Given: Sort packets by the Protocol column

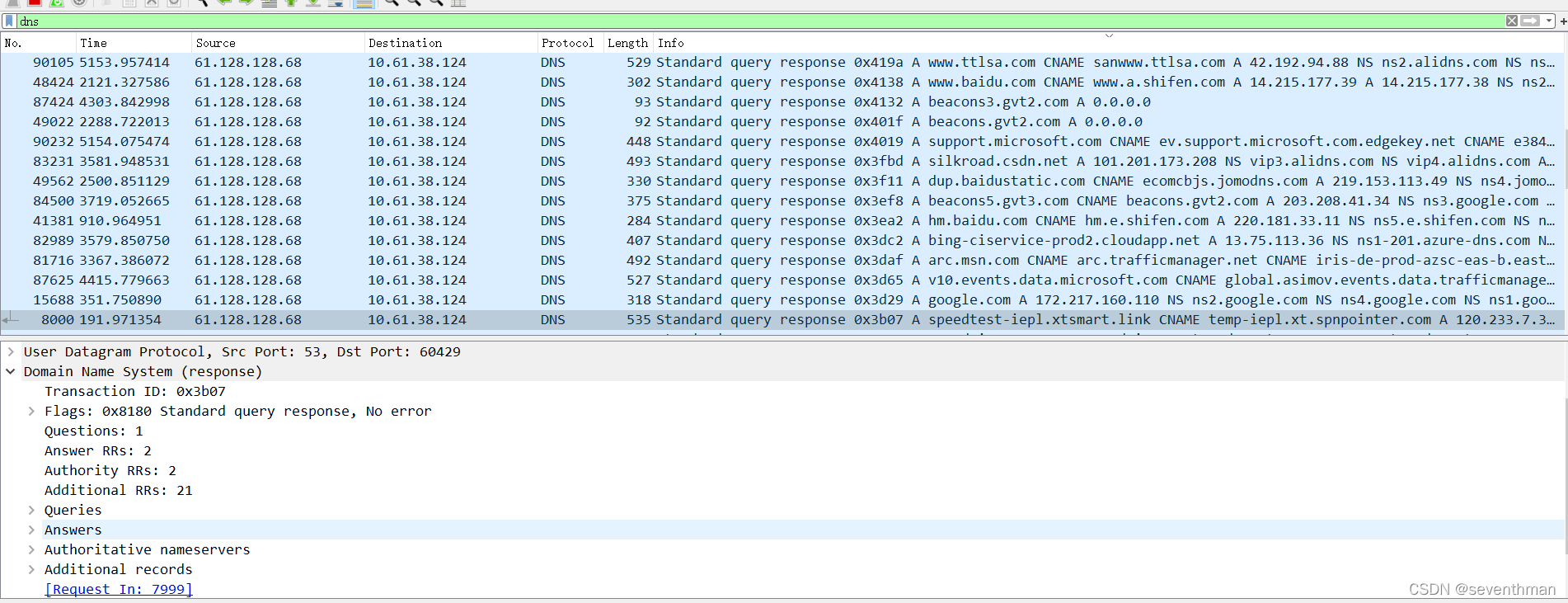Looking at the screenshot, I should pos(570,43).
